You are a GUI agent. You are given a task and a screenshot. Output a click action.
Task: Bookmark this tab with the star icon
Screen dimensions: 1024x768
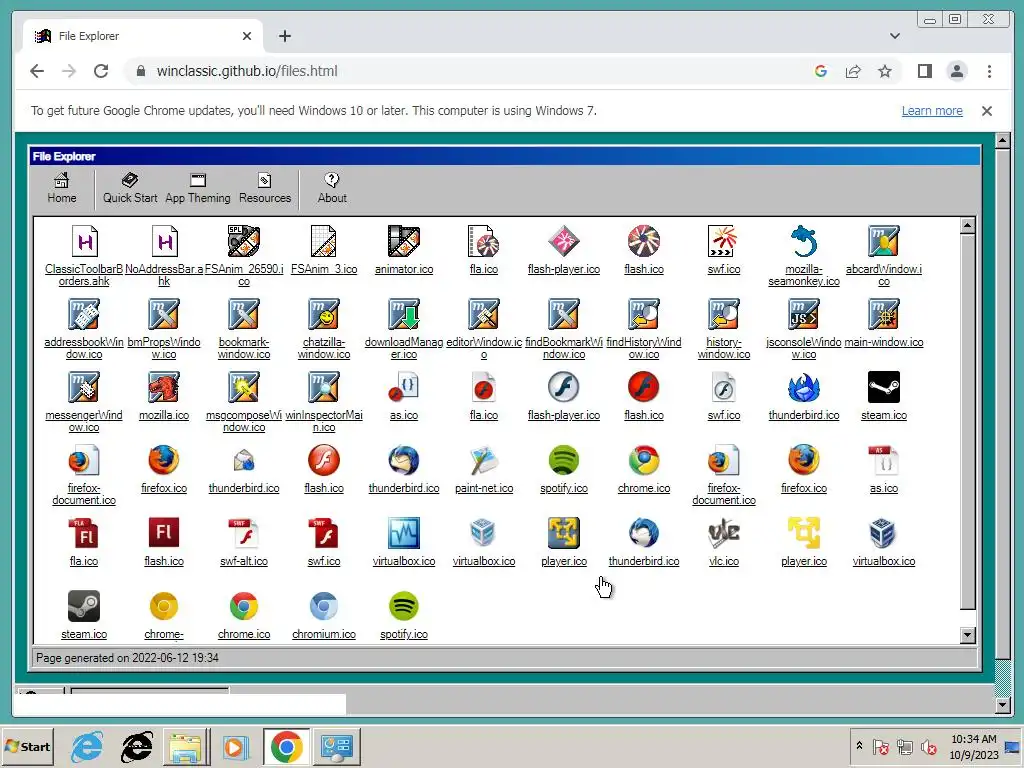point(885,71)
